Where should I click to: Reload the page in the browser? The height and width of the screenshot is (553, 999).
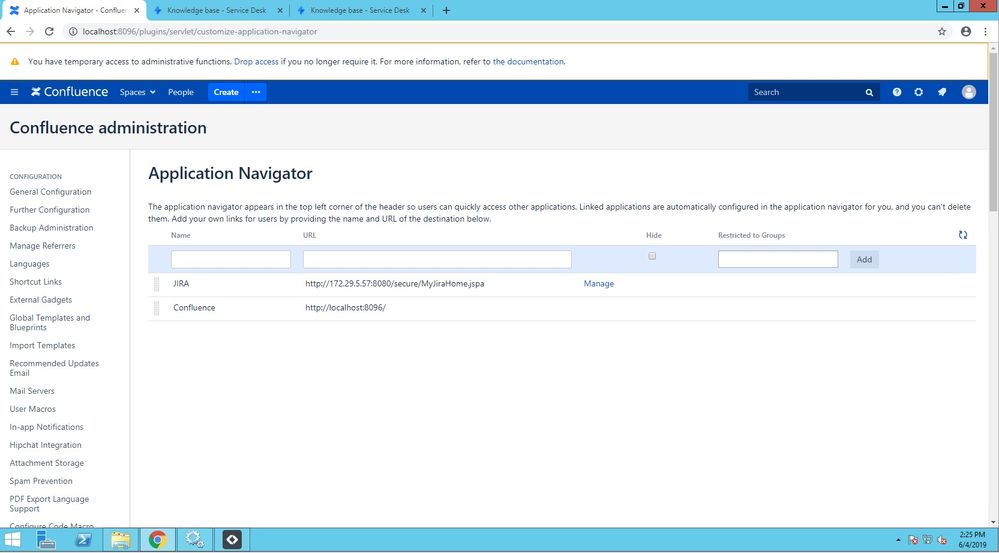point(49,31)
